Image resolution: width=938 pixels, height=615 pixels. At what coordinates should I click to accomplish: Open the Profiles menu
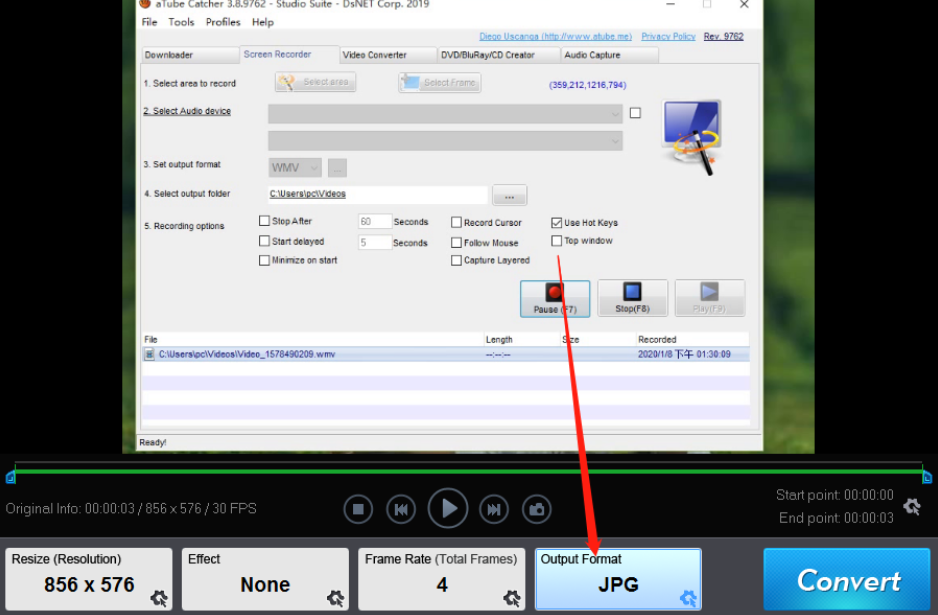(223, 22)
